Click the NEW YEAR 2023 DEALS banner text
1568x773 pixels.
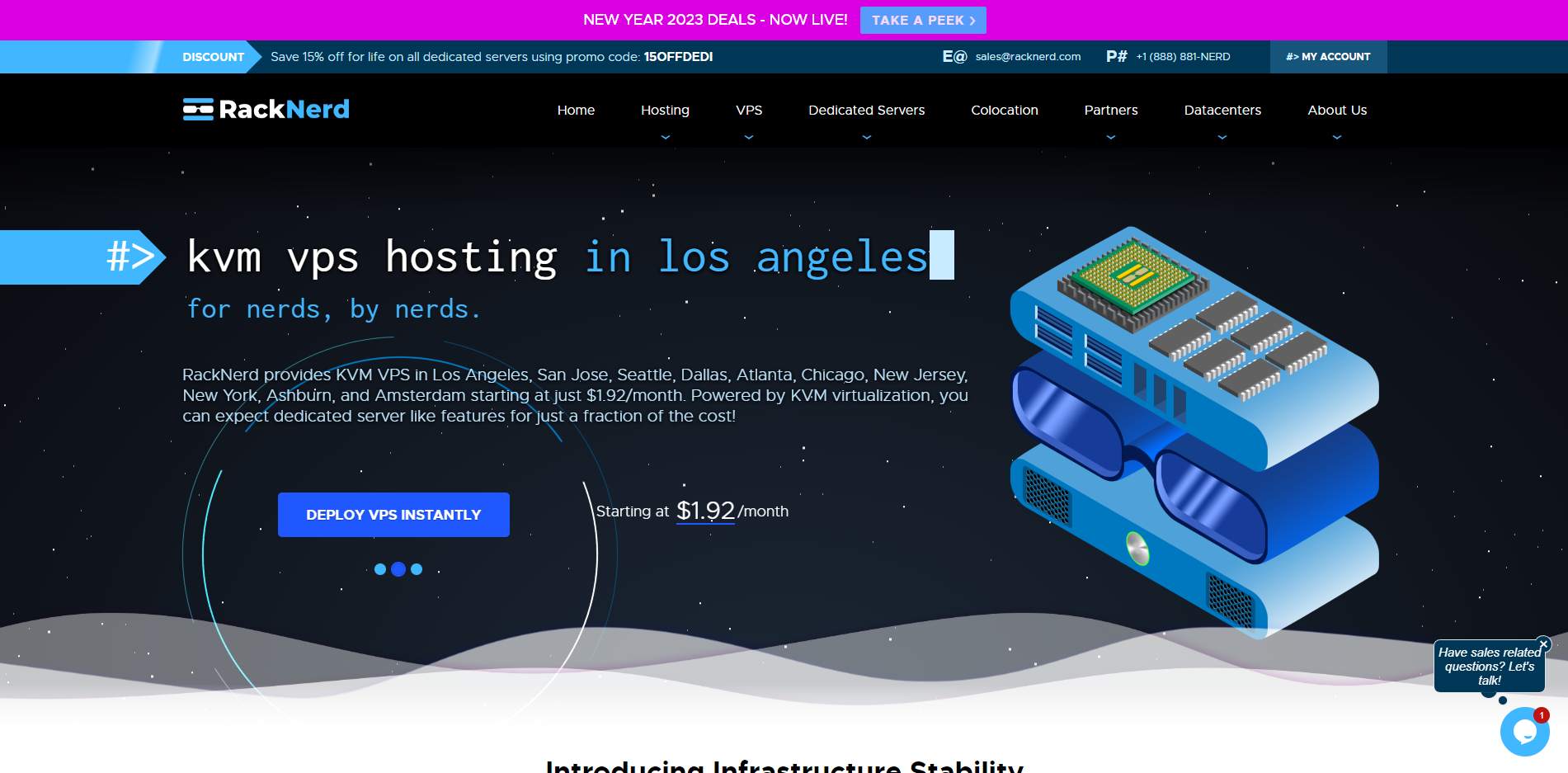(x=715, y=20)
